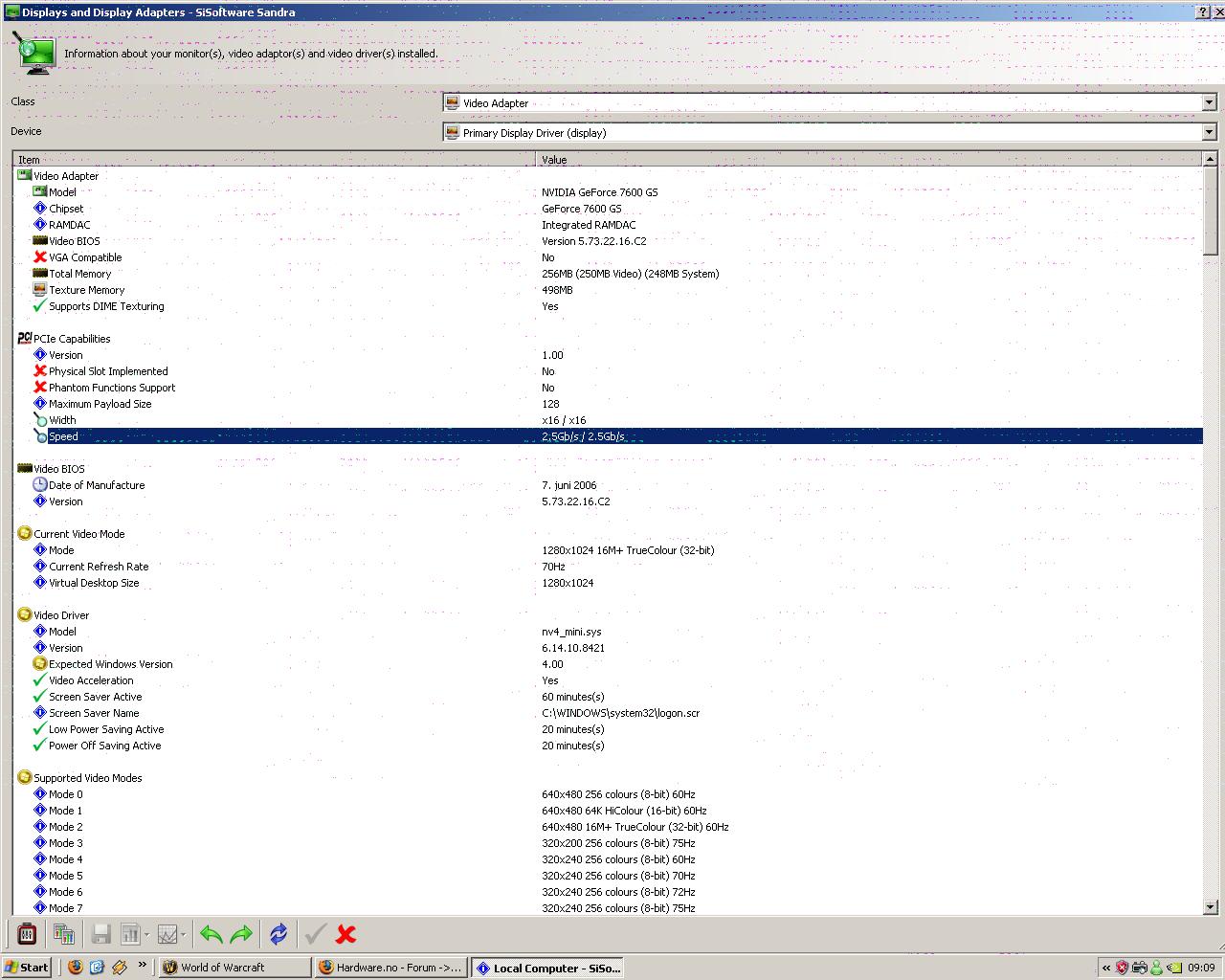
Task: Select the Virtual Desktop Size row
Action: [609, 582]
